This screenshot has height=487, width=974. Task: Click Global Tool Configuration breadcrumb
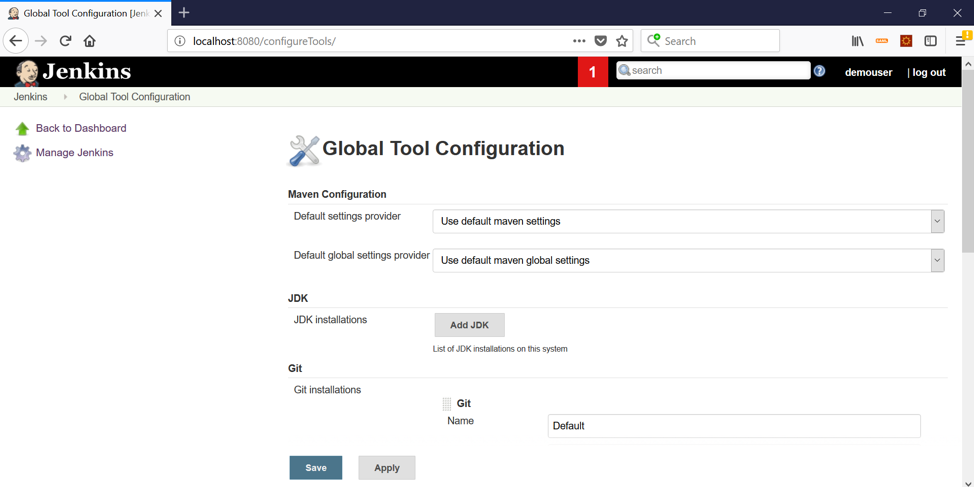[x=135, y=97]
